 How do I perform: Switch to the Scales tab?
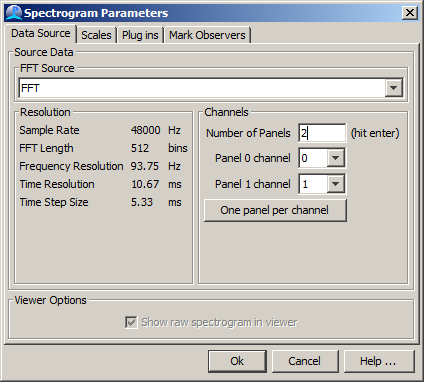click(x=96, y=35)
